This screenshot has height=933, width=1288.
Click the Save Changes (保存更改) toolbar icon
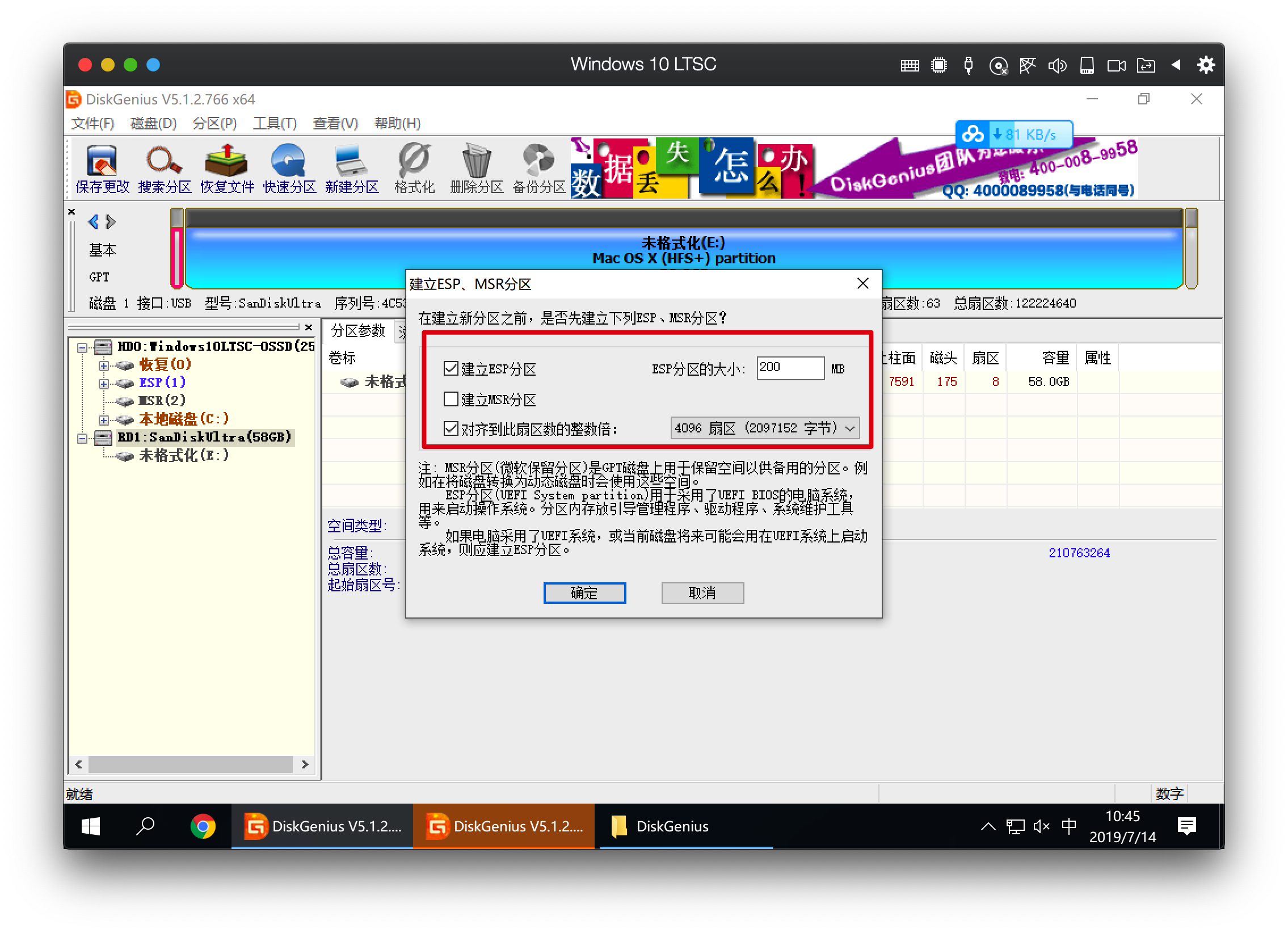pyautogui.click(x=102, y=169)
